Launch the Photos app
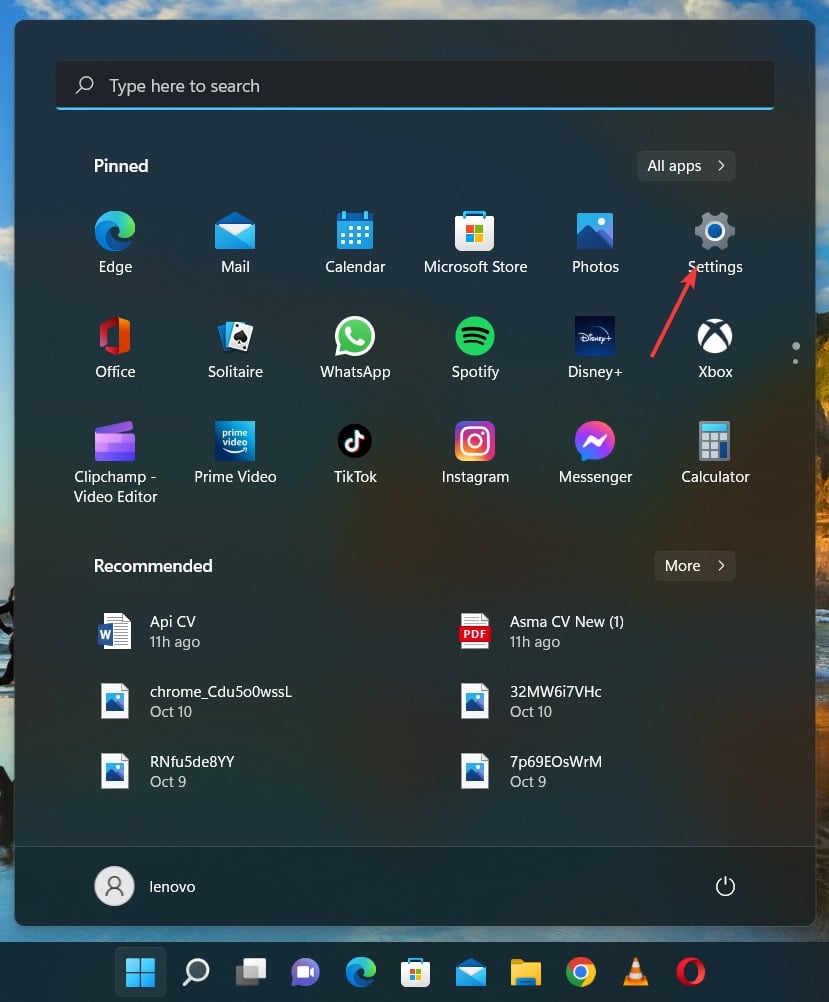This screenshot has width=829, height=1002. pos(595,242)
